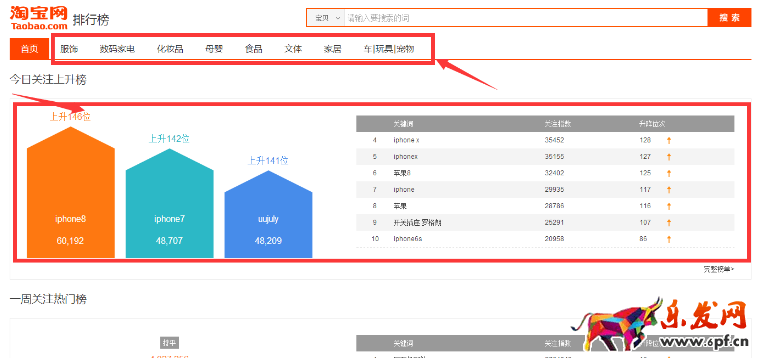Click the 上升142位 label above iphone7
The height and width of the screenshot is (362, 759).
(x=169, y=139)
